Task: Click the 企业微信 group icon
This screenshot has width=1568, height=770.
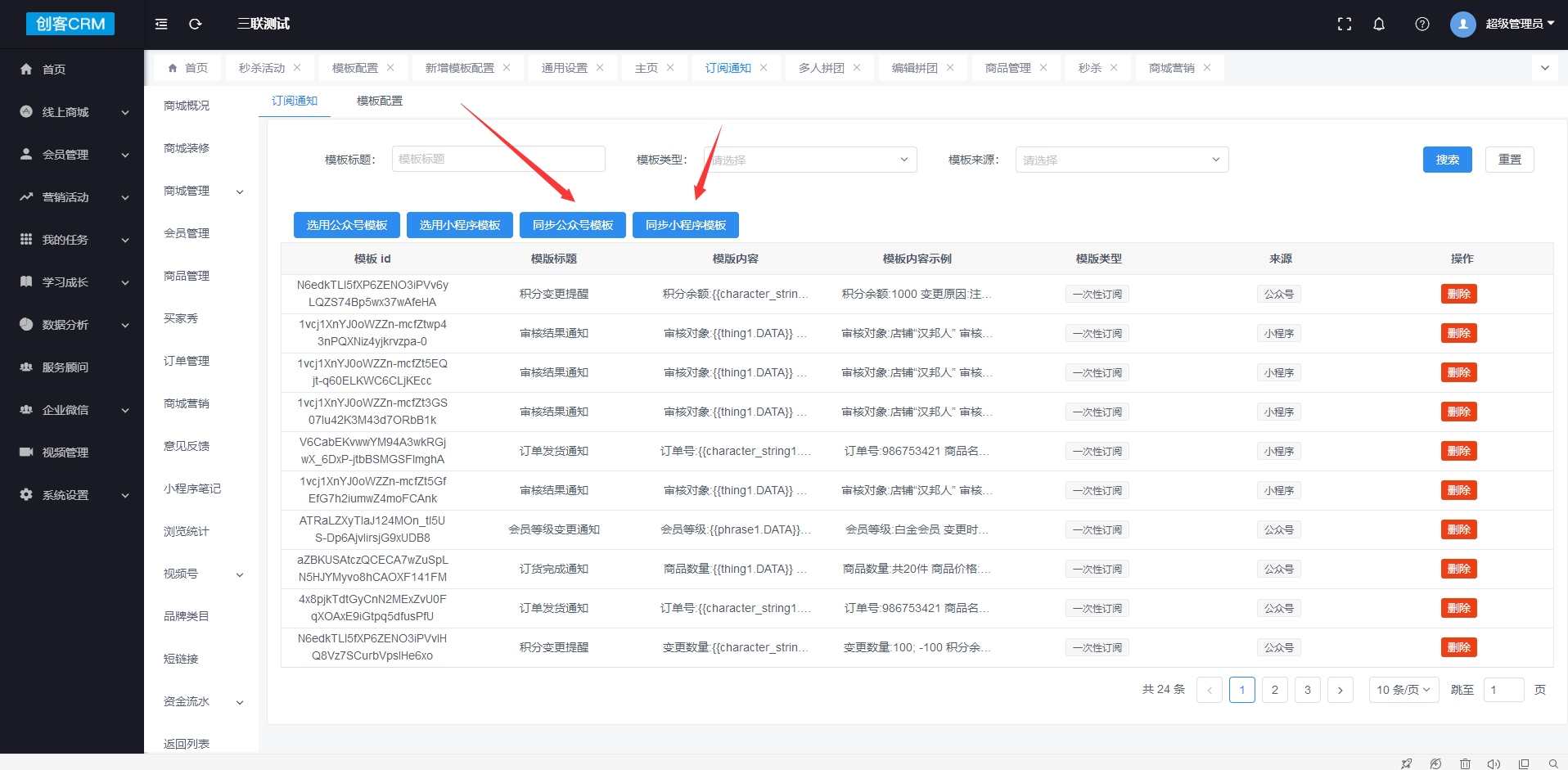Action: coord(26,410)
